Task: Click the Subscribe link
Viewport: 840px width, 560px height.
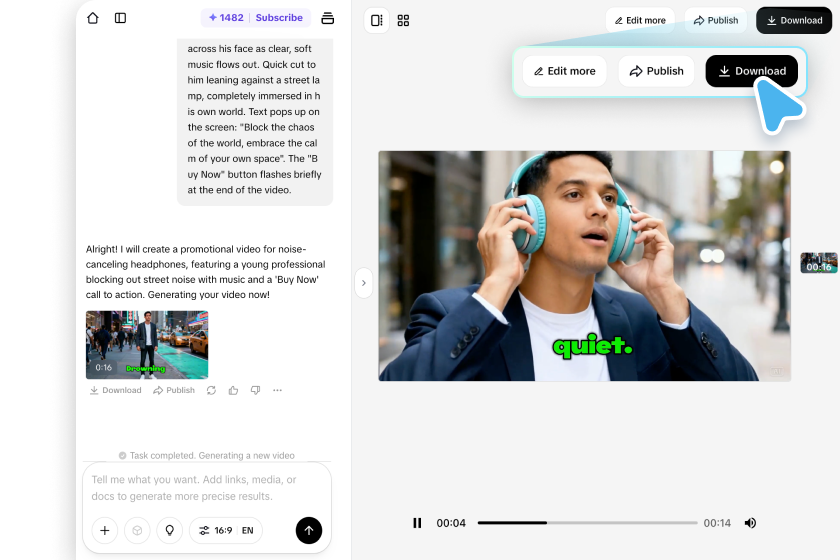Action: click(x=279, y=18)
